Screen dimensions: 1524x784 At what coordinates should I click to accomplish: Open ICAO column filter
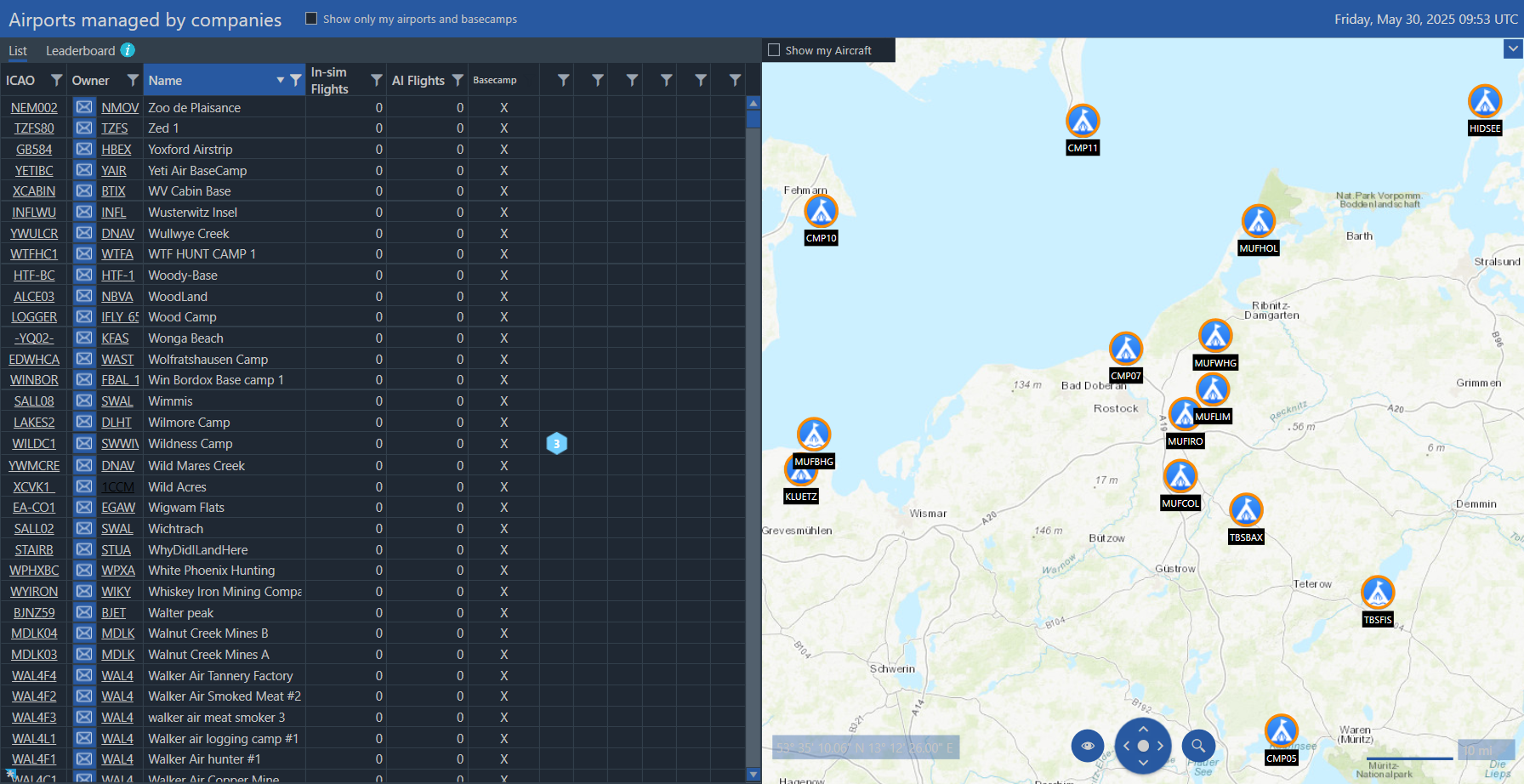click(x=56, y=80)
